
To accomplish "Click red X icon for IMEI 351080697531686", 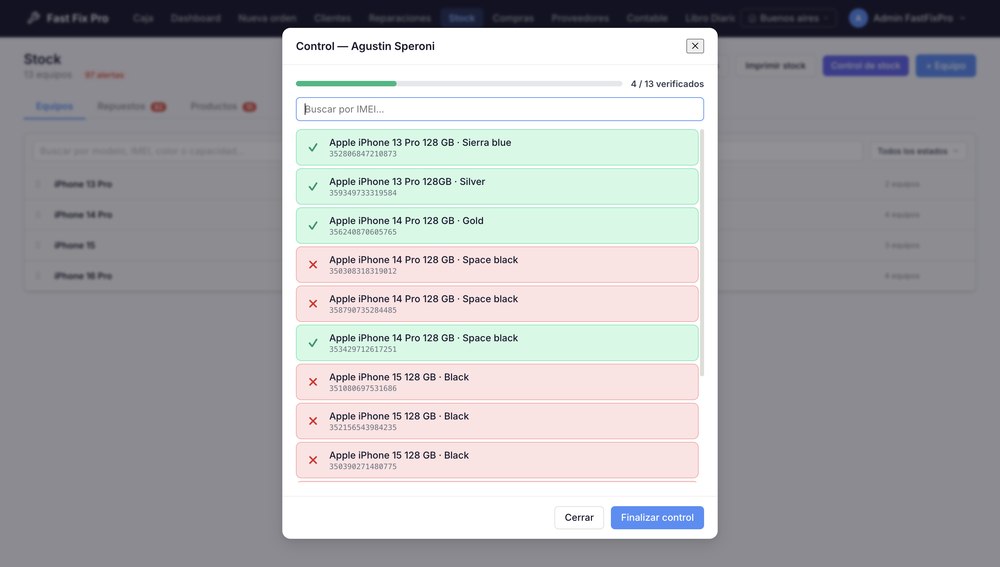I will point(312,382).
